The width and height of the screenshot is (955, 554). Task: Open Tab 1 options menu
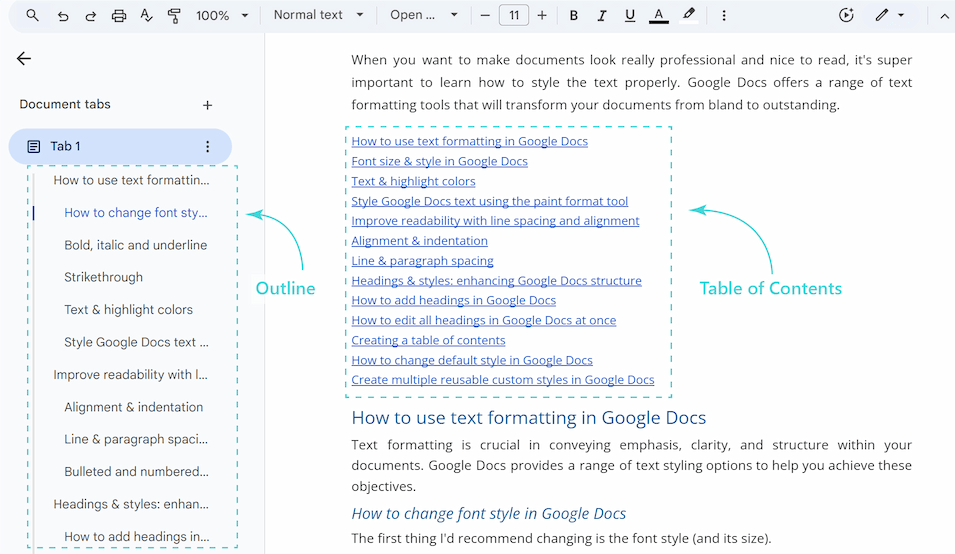(207, 147)
